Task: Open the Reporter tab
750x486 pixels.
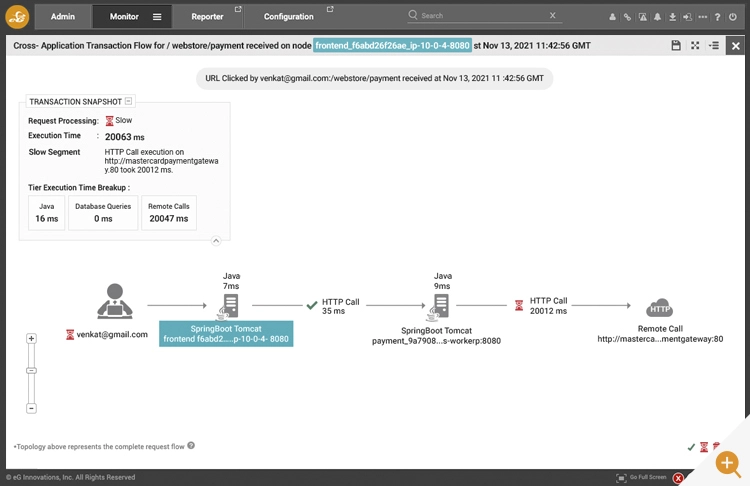Action: 207,17
